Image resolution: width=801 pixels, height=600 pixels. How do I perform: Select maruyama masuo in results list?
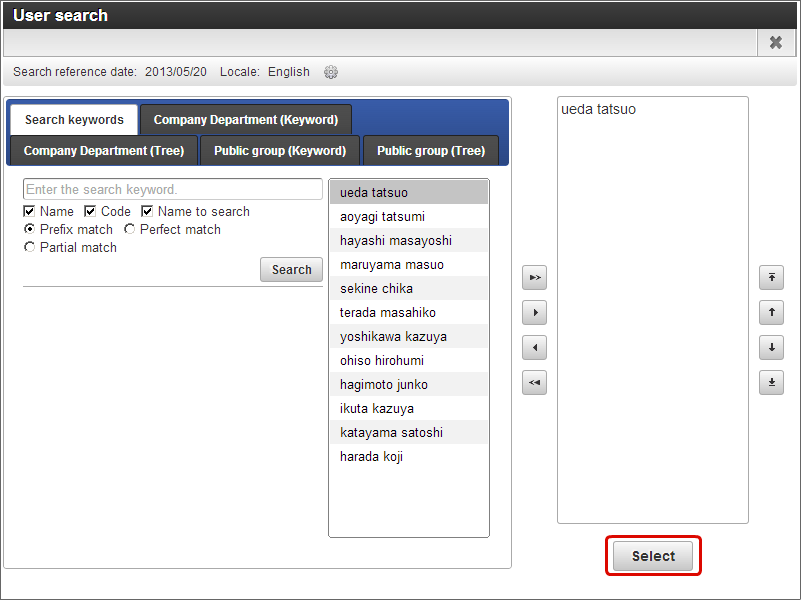(x=409, y=265)
